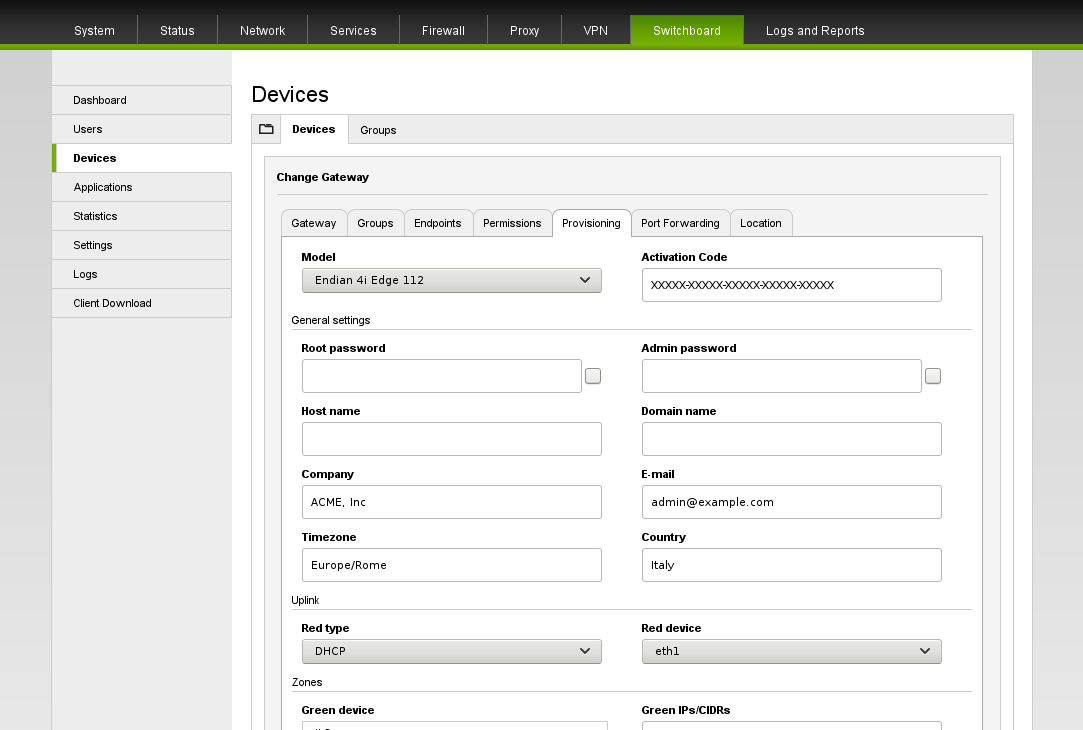
Task: Select the Endpoints tab
Action: pyautogui.click(x=438, y=223)
